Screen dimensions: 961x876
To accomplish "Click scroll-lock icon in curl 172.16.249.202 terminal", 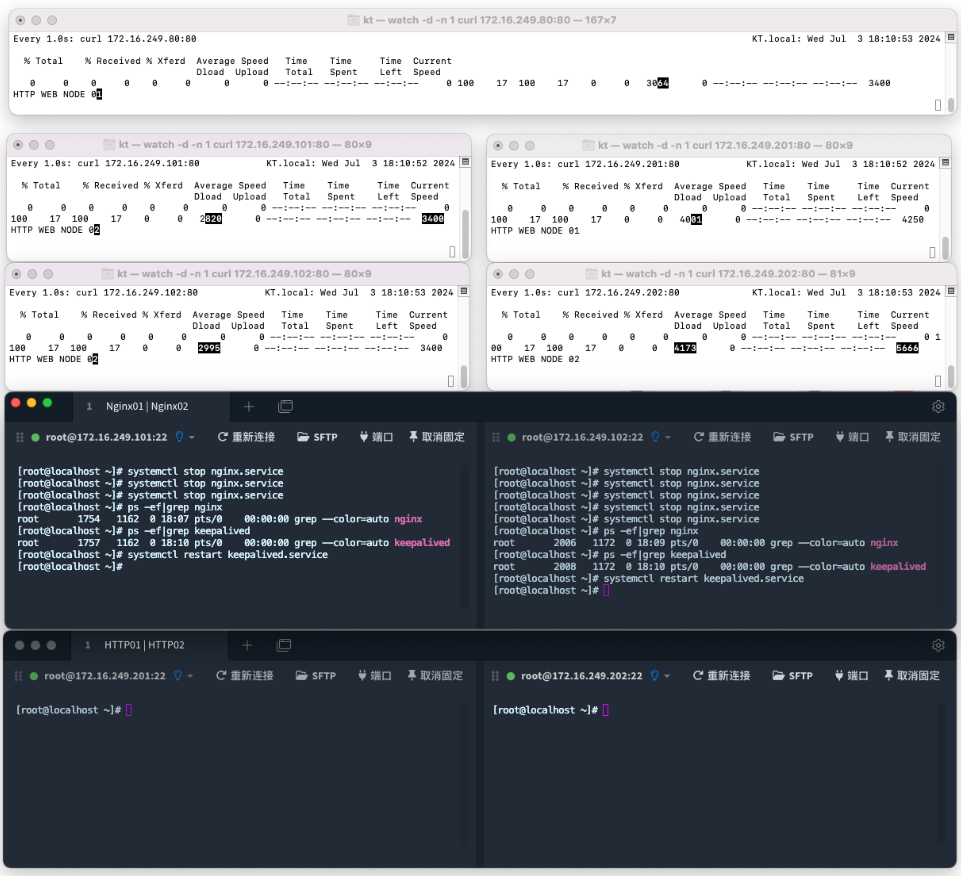I will click(x=951, y=291).
